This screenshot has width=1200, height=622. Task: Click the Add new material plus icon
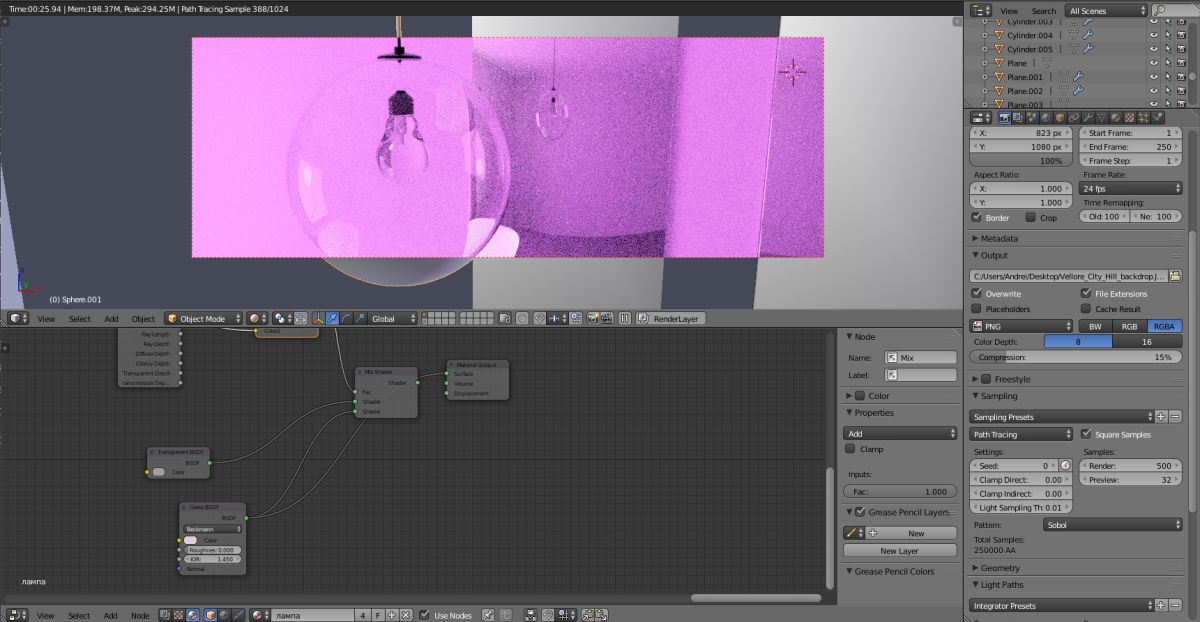(392, 615)
